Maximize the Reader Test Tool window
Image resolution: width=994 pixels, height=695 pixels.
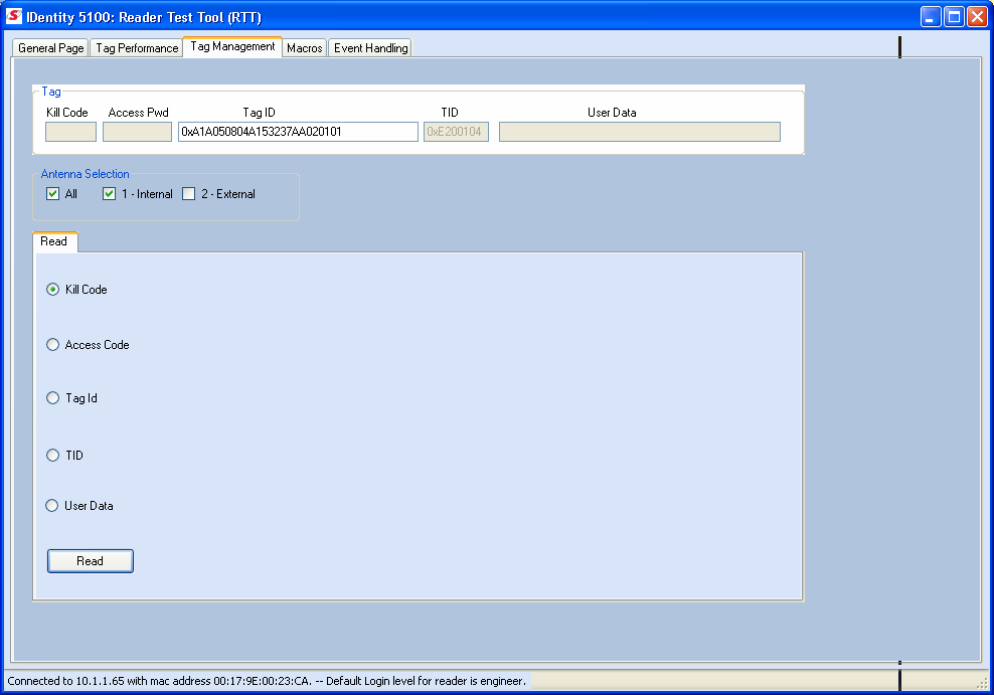953,16
